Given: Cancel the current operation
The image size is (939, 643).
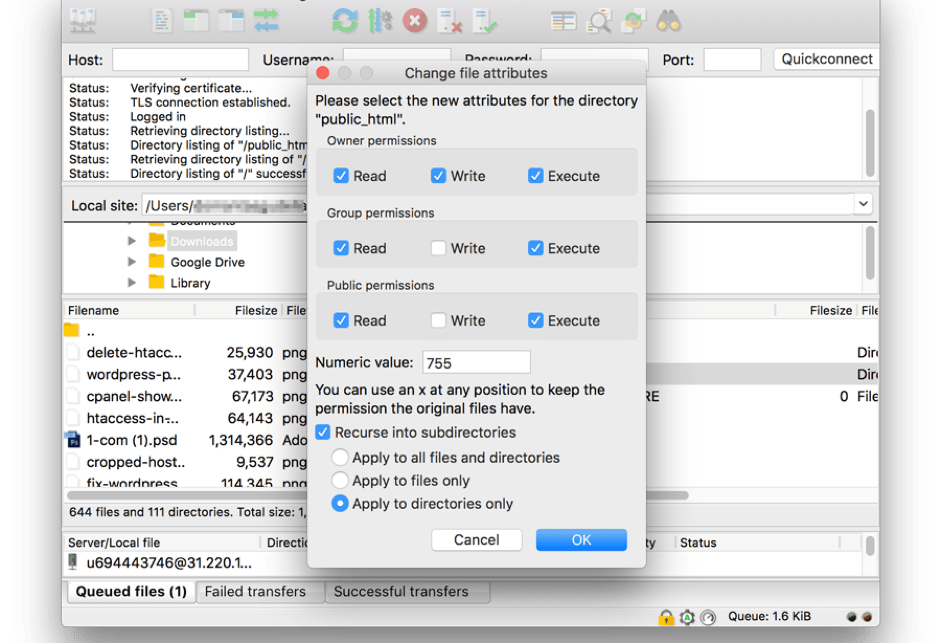Looking at the screenshot, I should pos(412,19).
